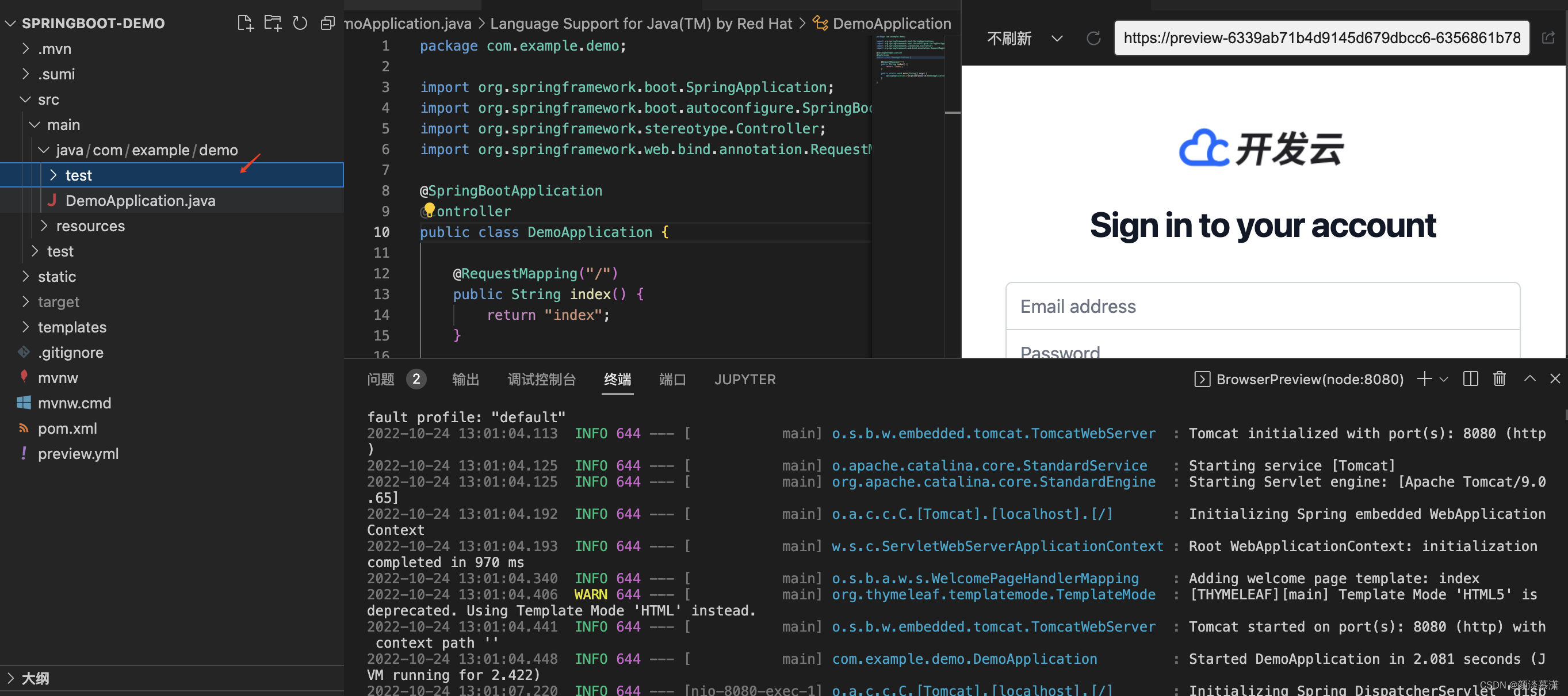
Task: Switch to the 调试控制台 debug console tab
Action: coord(541,380)
